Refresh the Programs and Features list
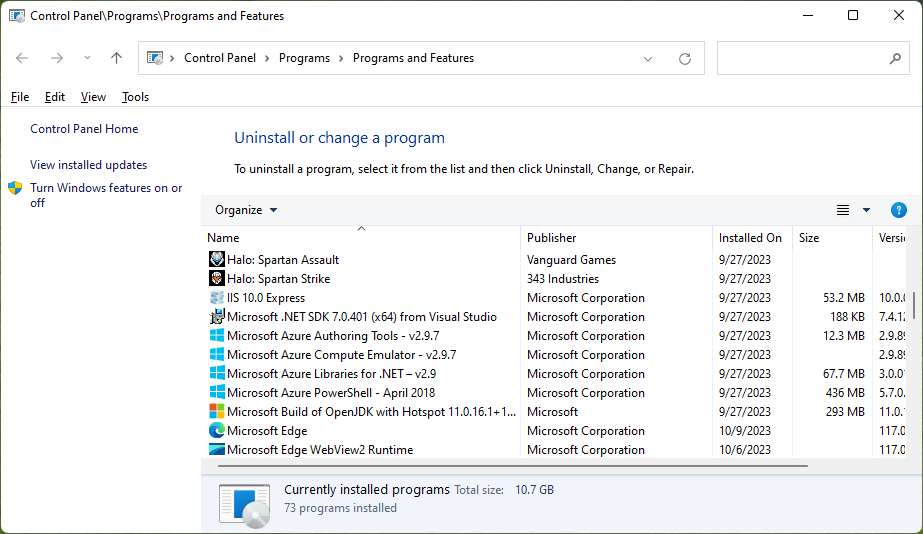This screenshot has height=534, width=923. click(685, 58)
